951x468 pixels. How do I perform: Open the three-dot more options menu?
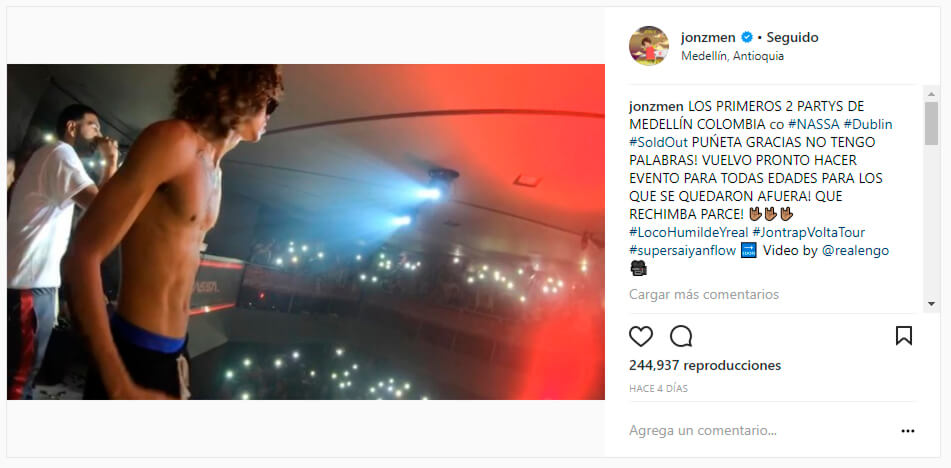[907, 431]
